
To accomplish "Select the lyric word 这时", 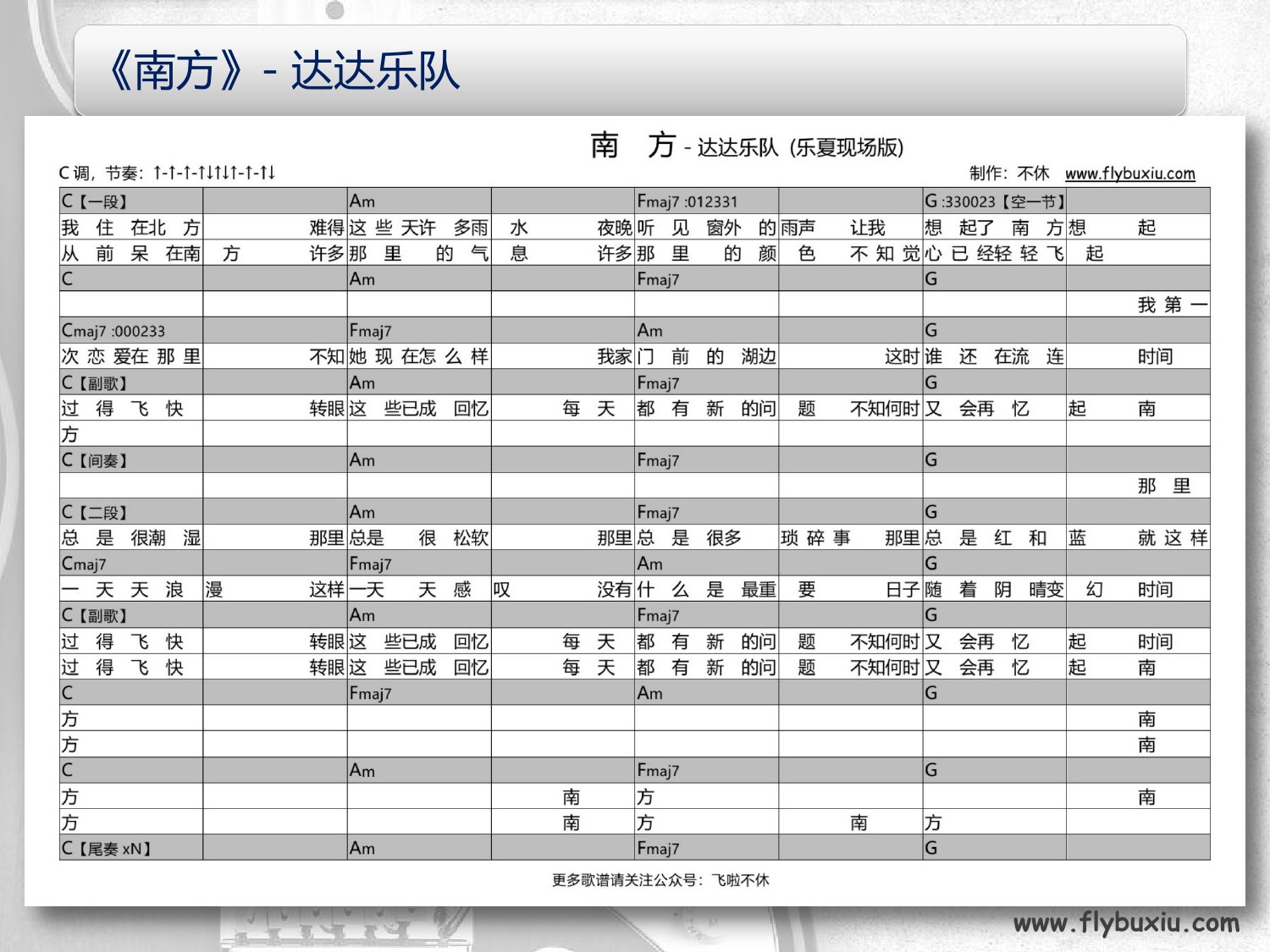I will 903,356.
